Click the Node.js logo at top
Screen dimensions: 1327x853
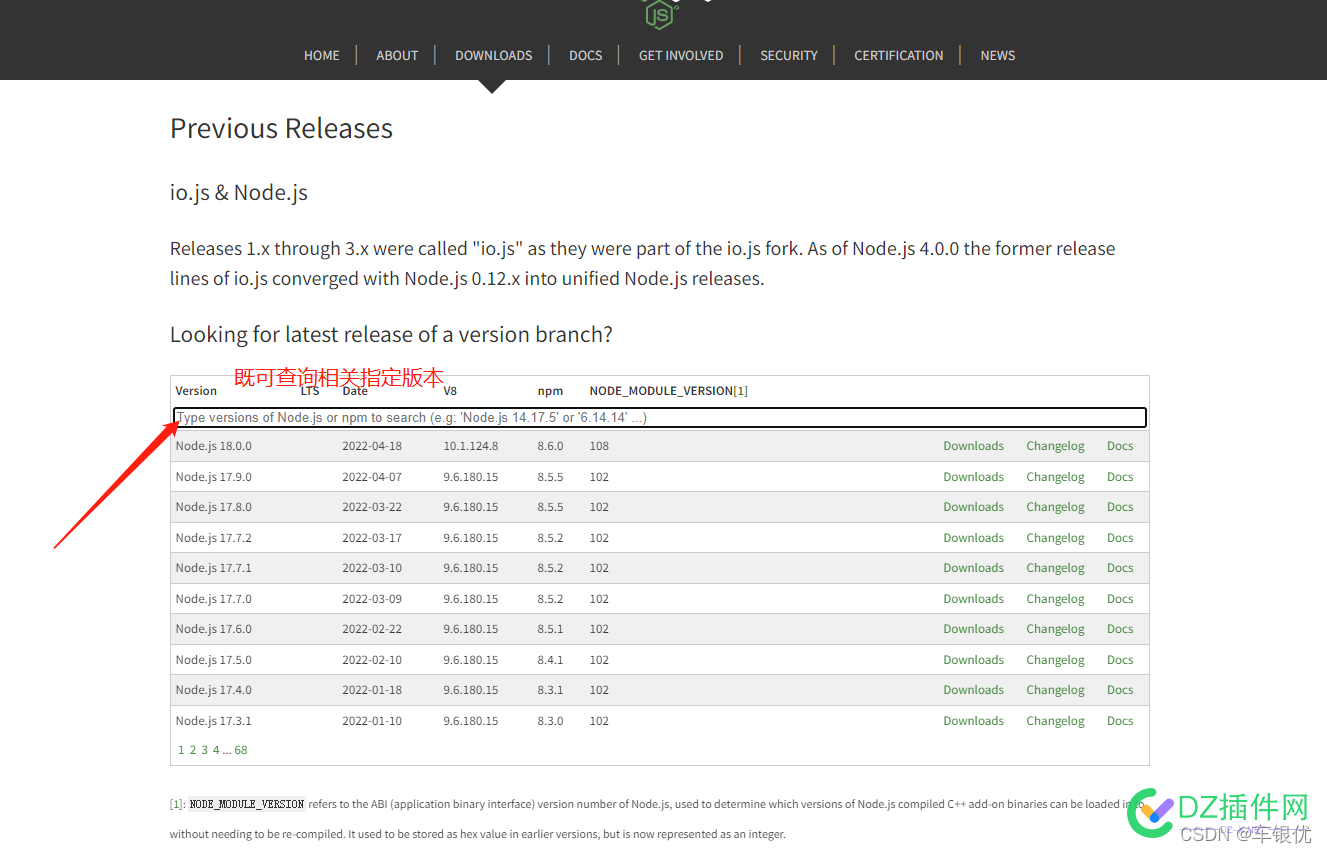coord(660,13)
